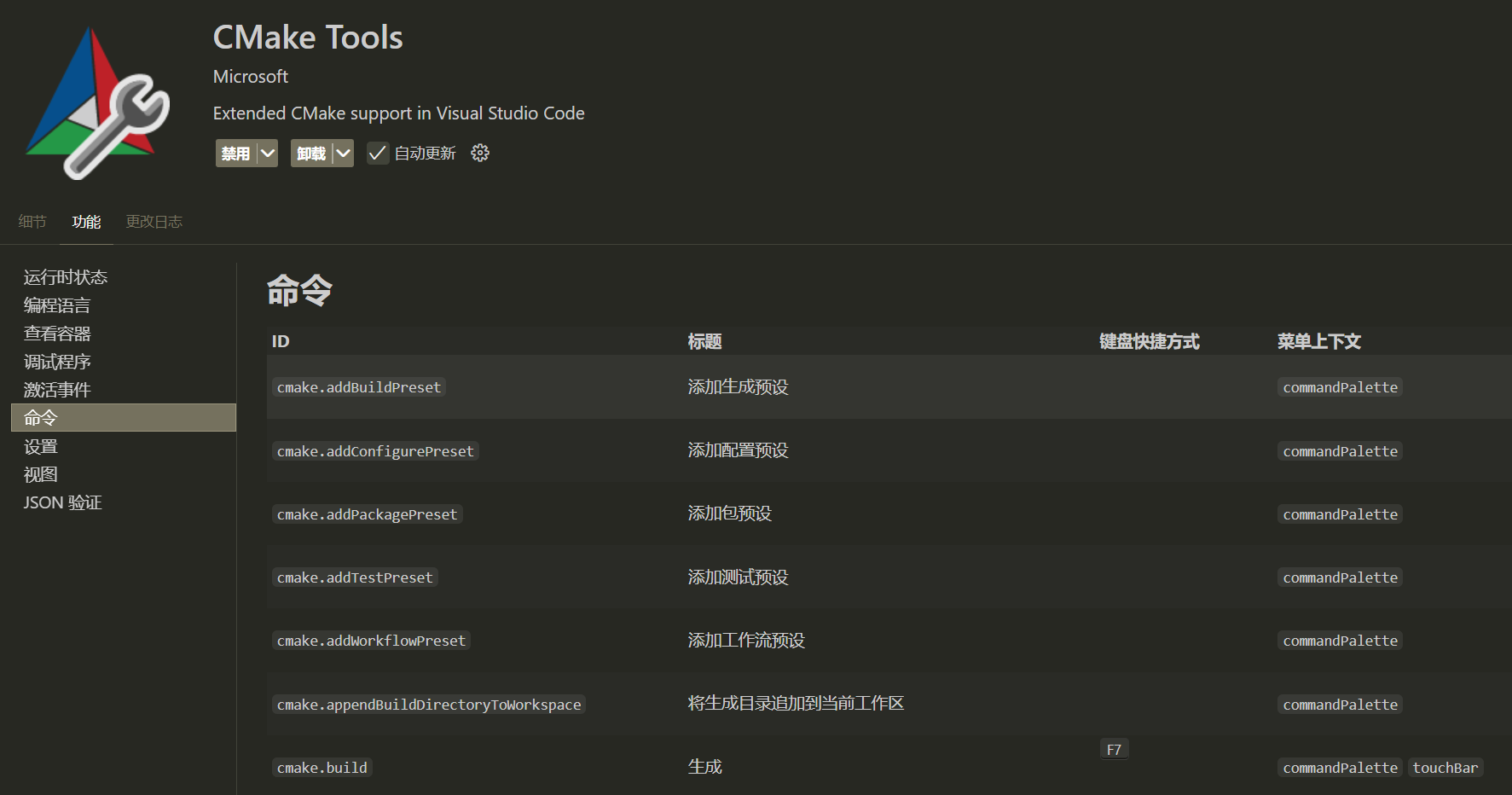Click the Microsoft publisher link
Screen dimensions: 1512x795
click(x=250, y=77)
